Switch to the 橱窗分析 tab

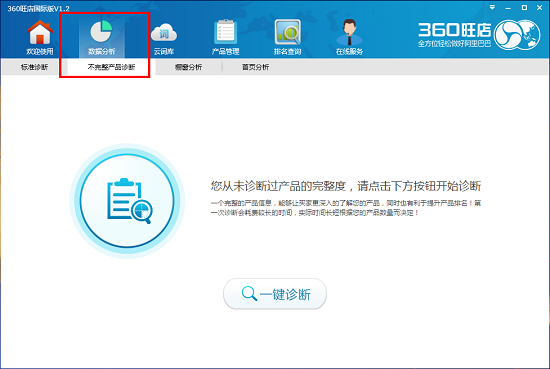tap(188, 67)
